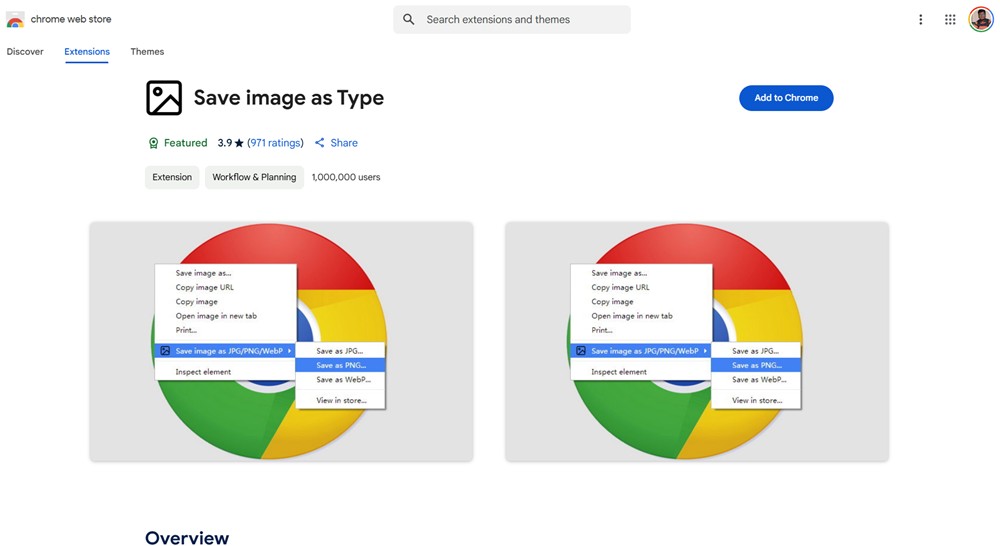Click the rating star icon

(x=239, y=143)
